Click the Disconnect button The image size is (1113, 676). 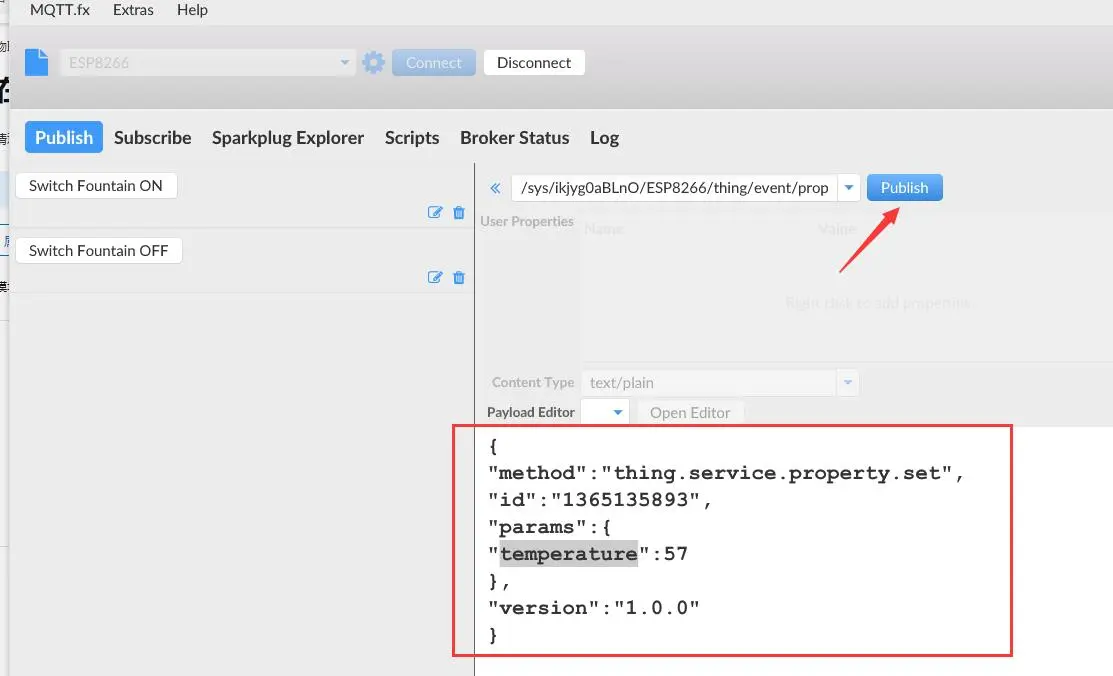tap(534, 63)
